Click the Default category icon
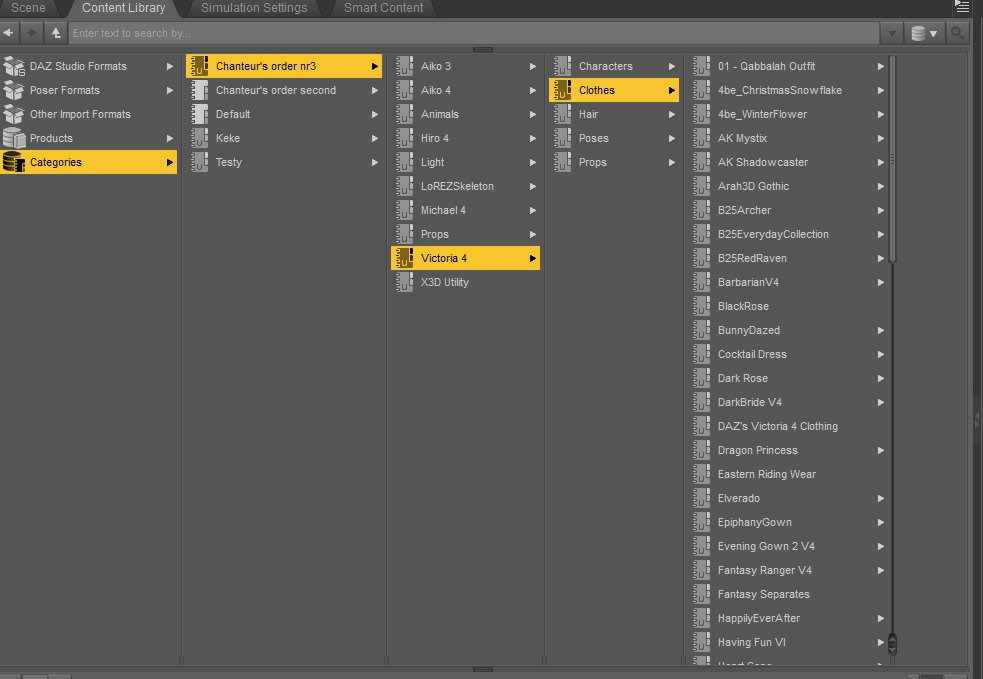 click(x=199, y=114)
